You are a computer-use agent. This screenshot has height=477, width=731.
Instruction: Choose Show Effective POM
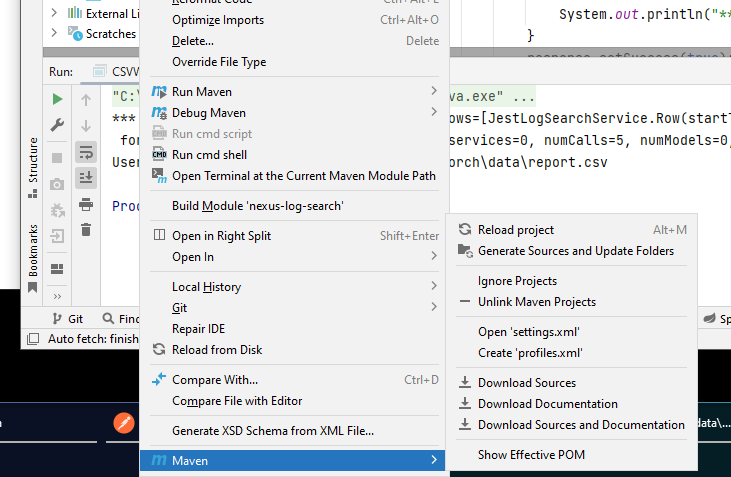[x=531, y=455]
